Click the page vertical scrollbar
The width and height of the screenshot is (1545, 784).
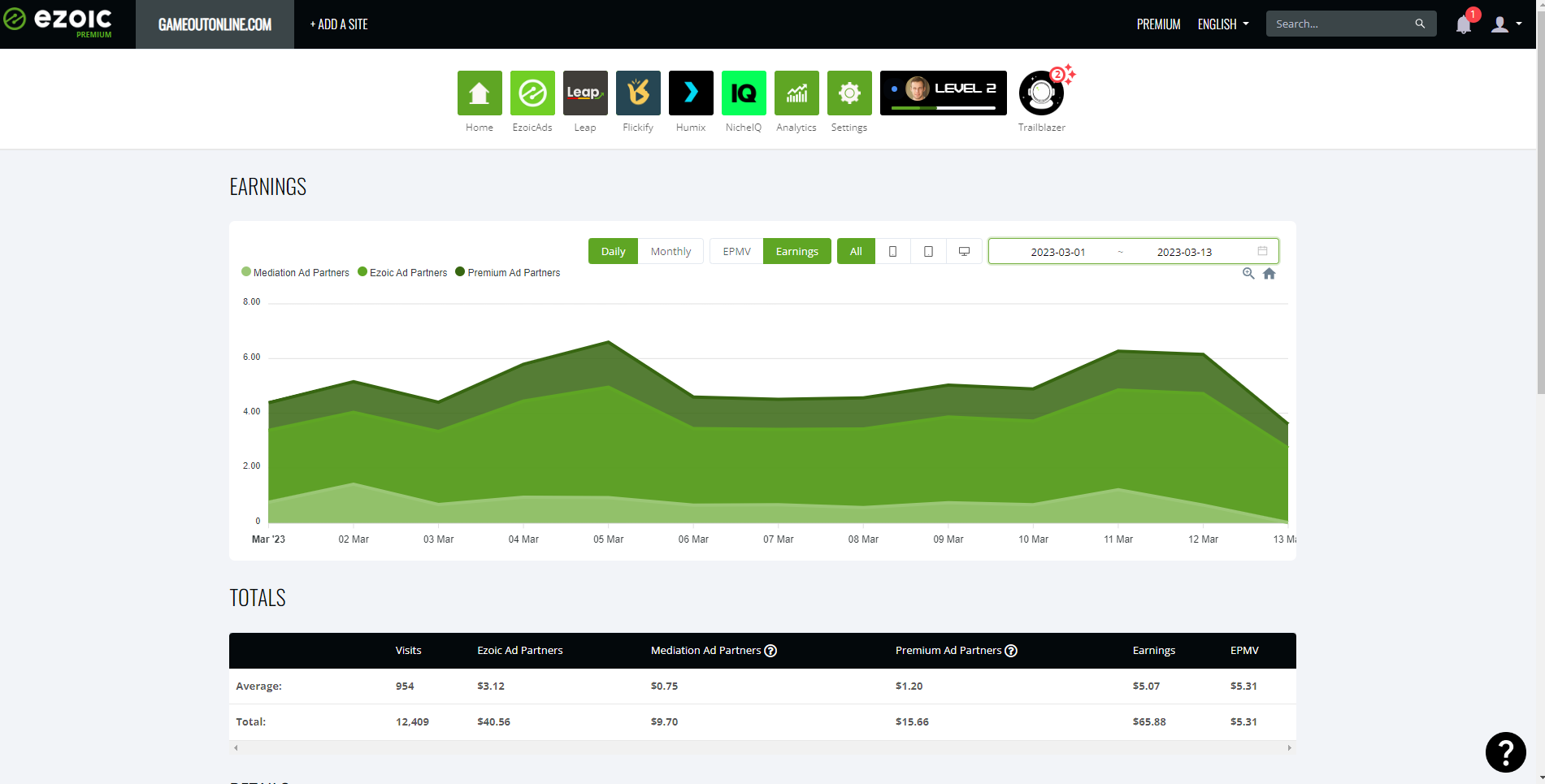1540,203
